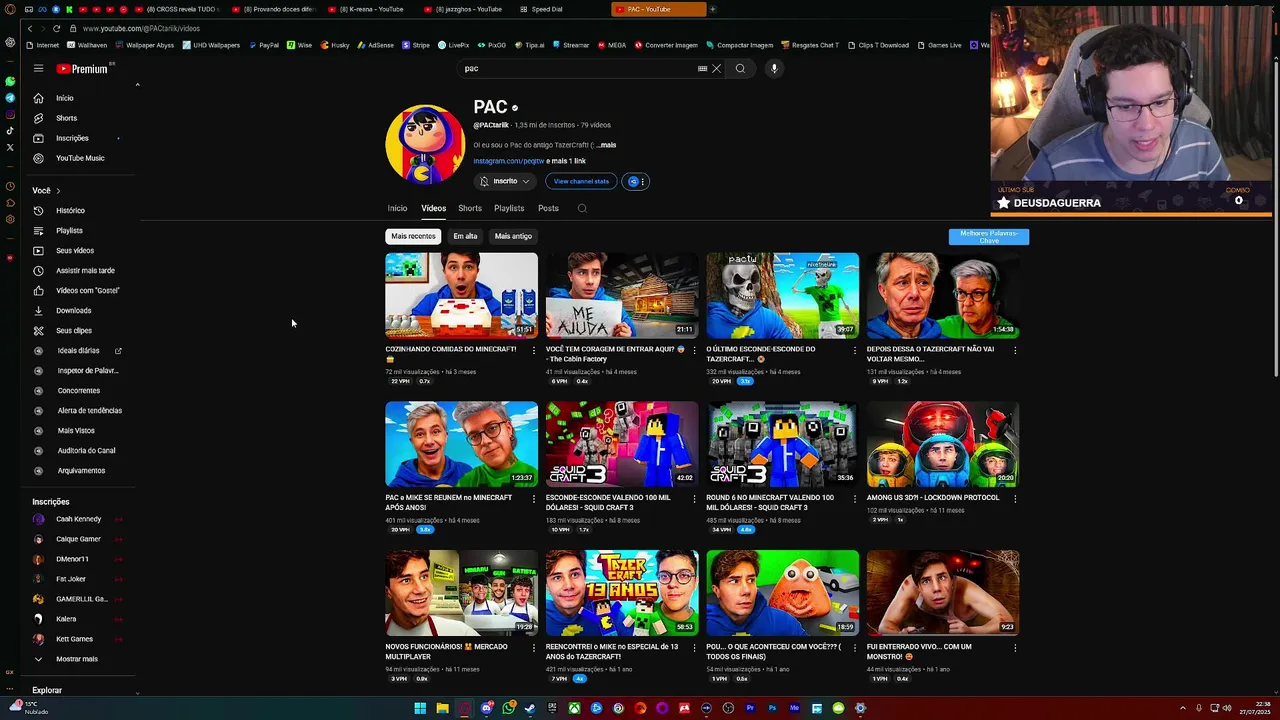Switch to channel Vídeos tab
Viewport: 1280px width, 720px height.
pos(433,208)
